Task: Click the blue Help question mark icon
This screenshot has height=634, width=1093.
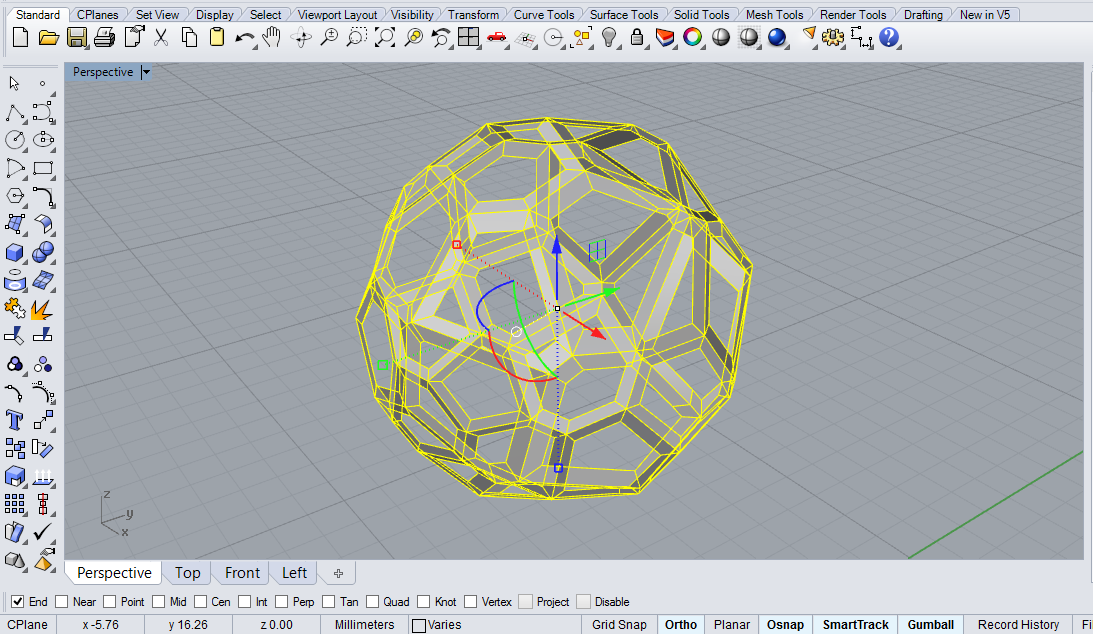Action: (889, 37)
